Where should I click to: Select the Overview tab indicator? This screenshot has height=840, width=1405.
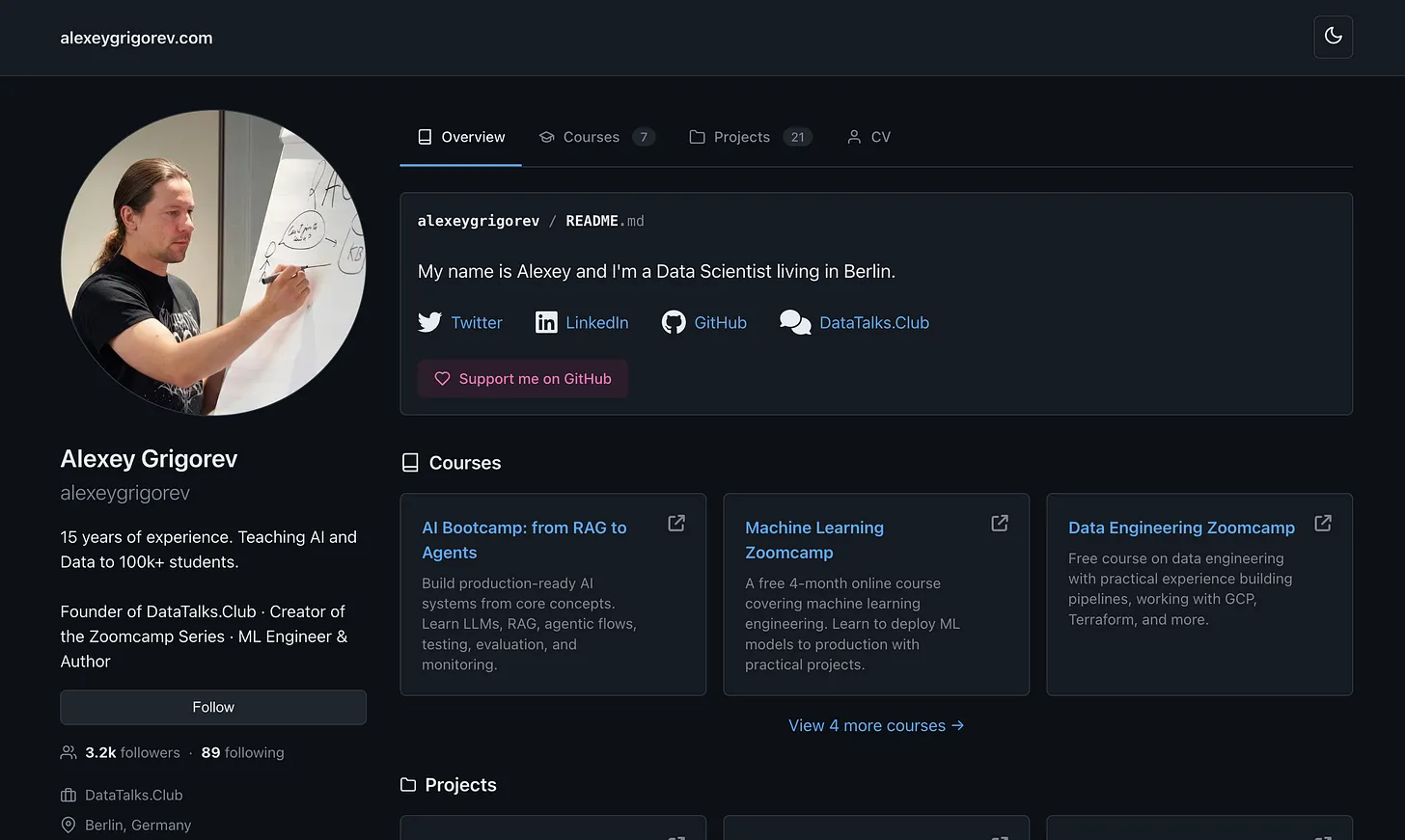pyautogui.click(x=460, y=164)
